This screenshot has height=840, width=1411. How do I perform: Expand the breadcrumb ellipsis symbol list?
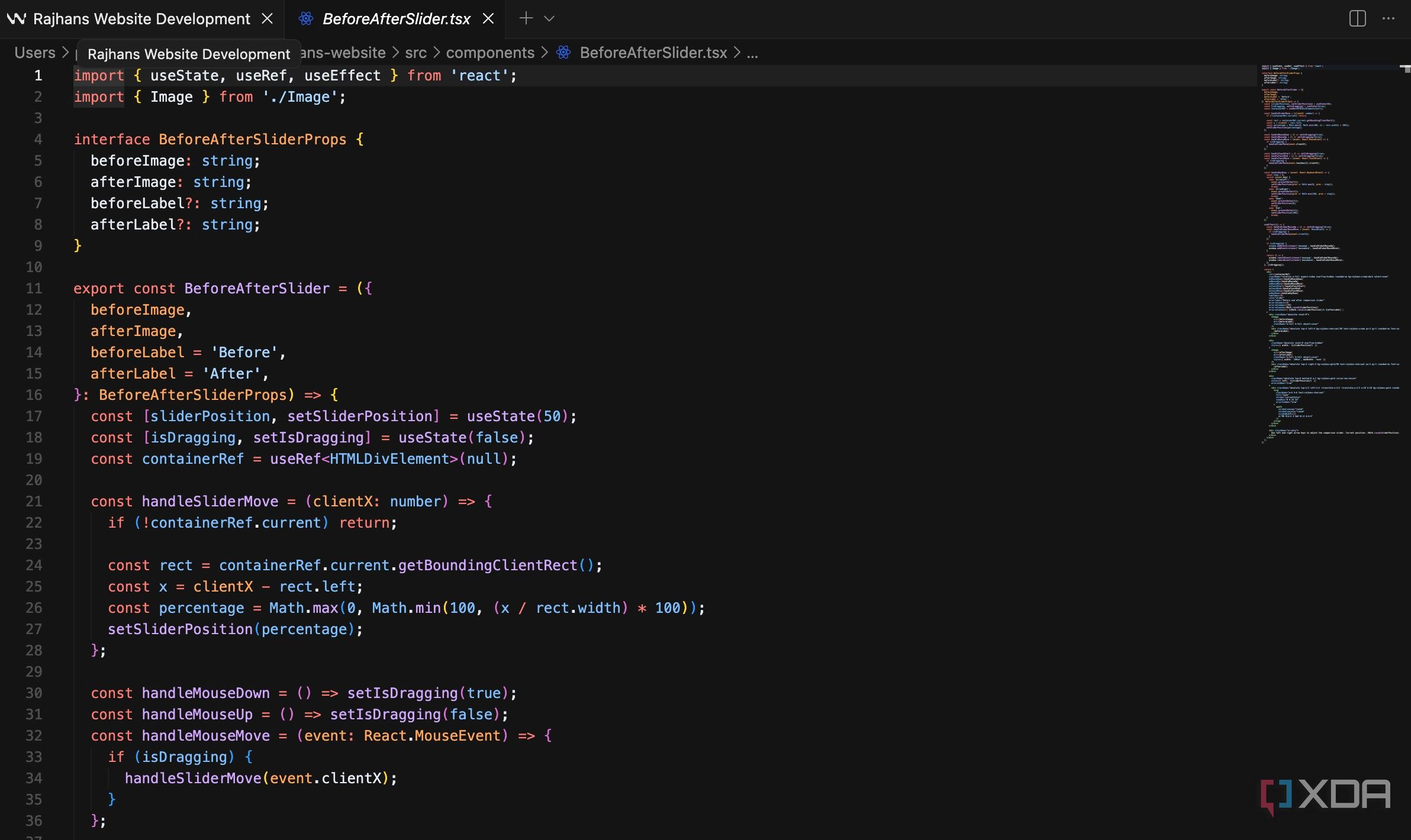(x=752, y=53)
